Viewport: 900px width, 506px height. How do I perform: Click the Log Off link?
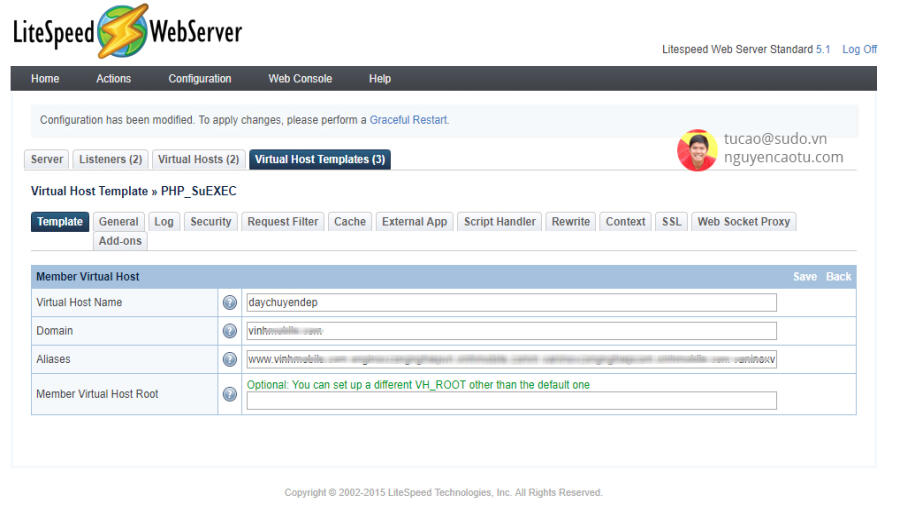(x=860, y=49)
